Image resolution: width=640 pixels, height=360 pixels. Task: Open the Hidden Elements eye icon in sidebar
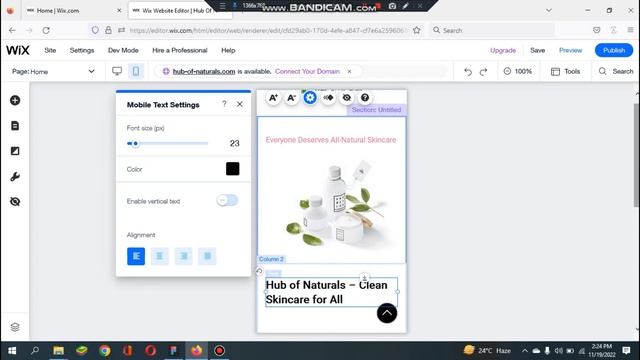tap(15, 202)
